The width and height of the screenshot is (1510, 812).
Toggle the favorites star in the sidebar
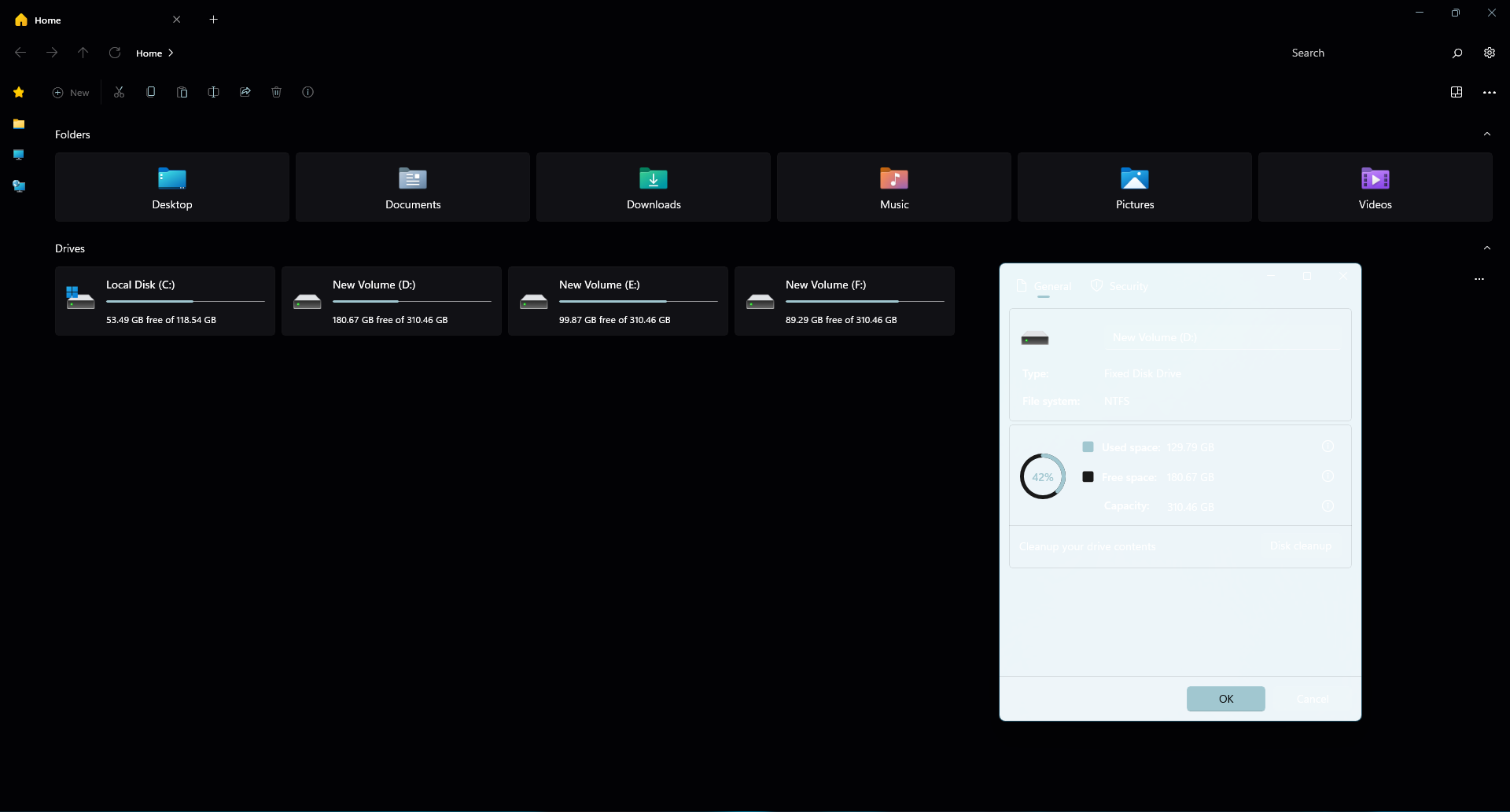[18, 92]
